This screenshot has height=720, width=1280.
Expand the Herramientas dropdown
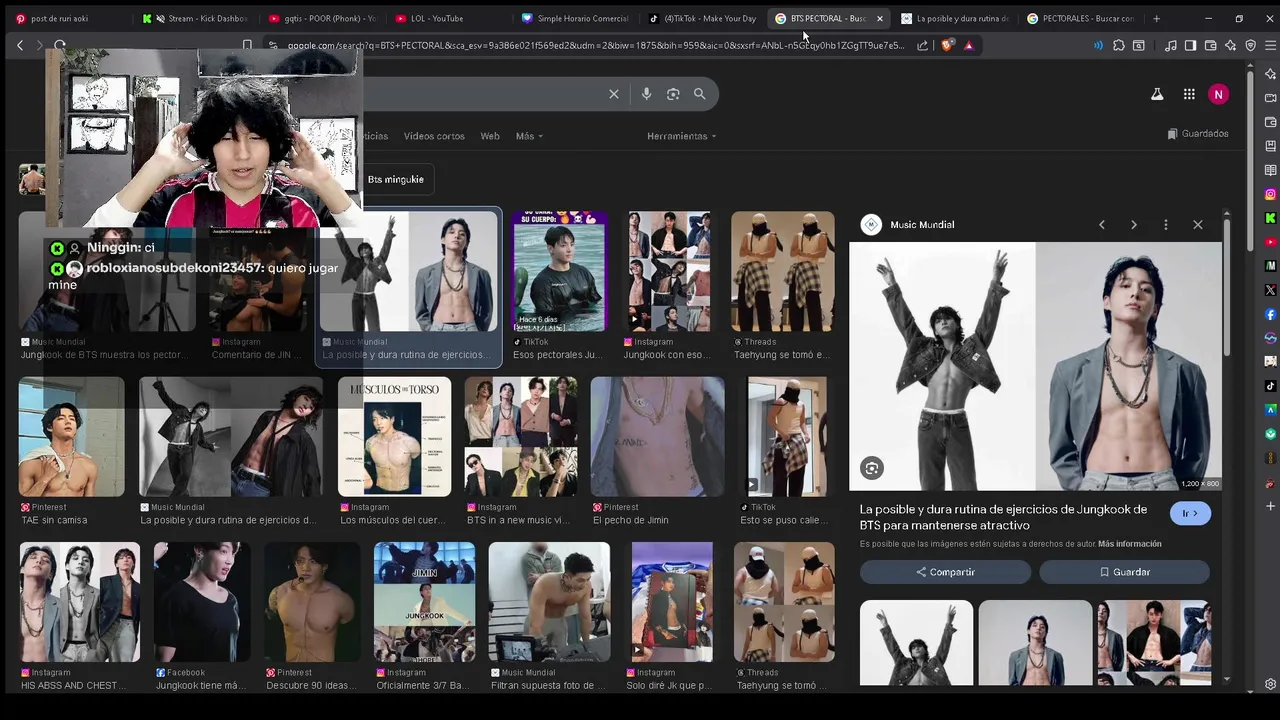tap(681, 136)
